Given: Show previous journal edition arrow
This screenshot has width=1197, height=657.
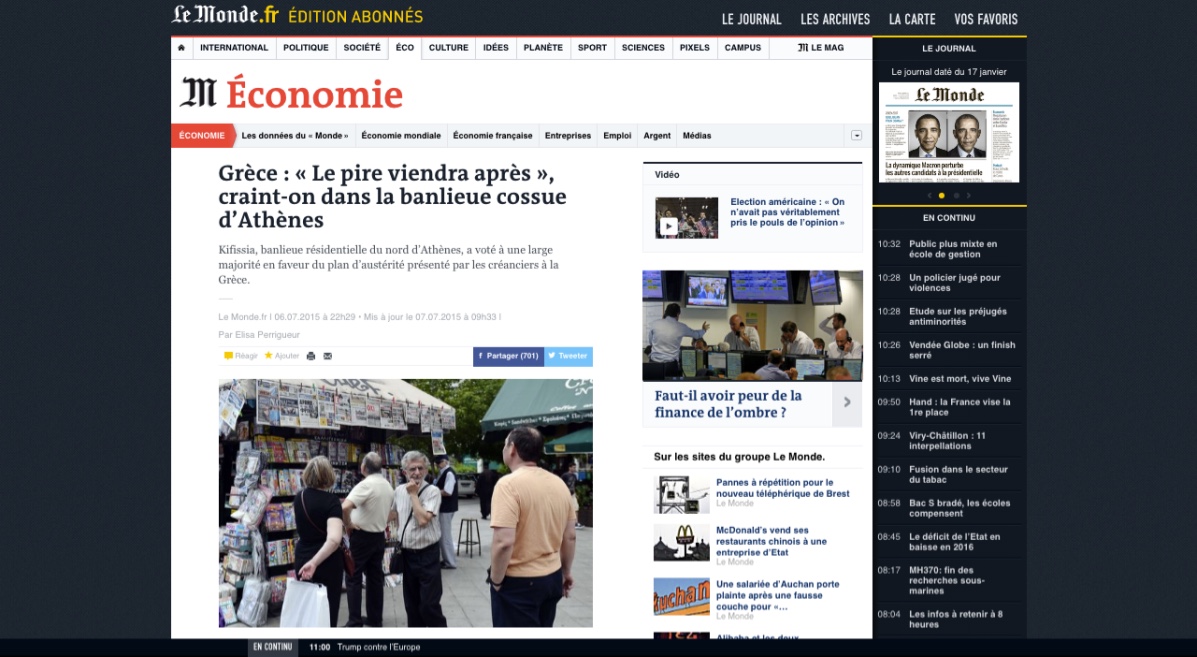Looking at the screenshot, I should [929, 195].
